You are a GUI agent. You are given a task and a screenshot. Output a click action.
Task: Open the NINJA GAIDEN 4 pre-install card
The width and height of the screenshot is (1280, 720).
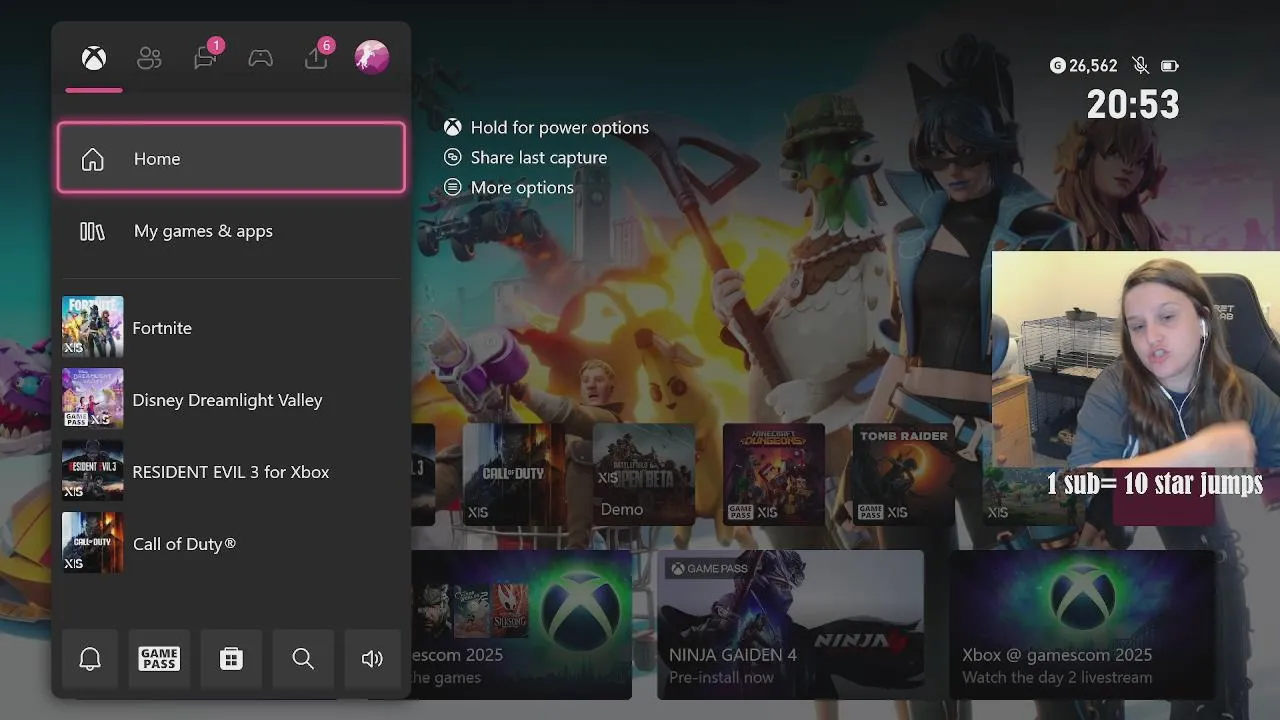791,624
